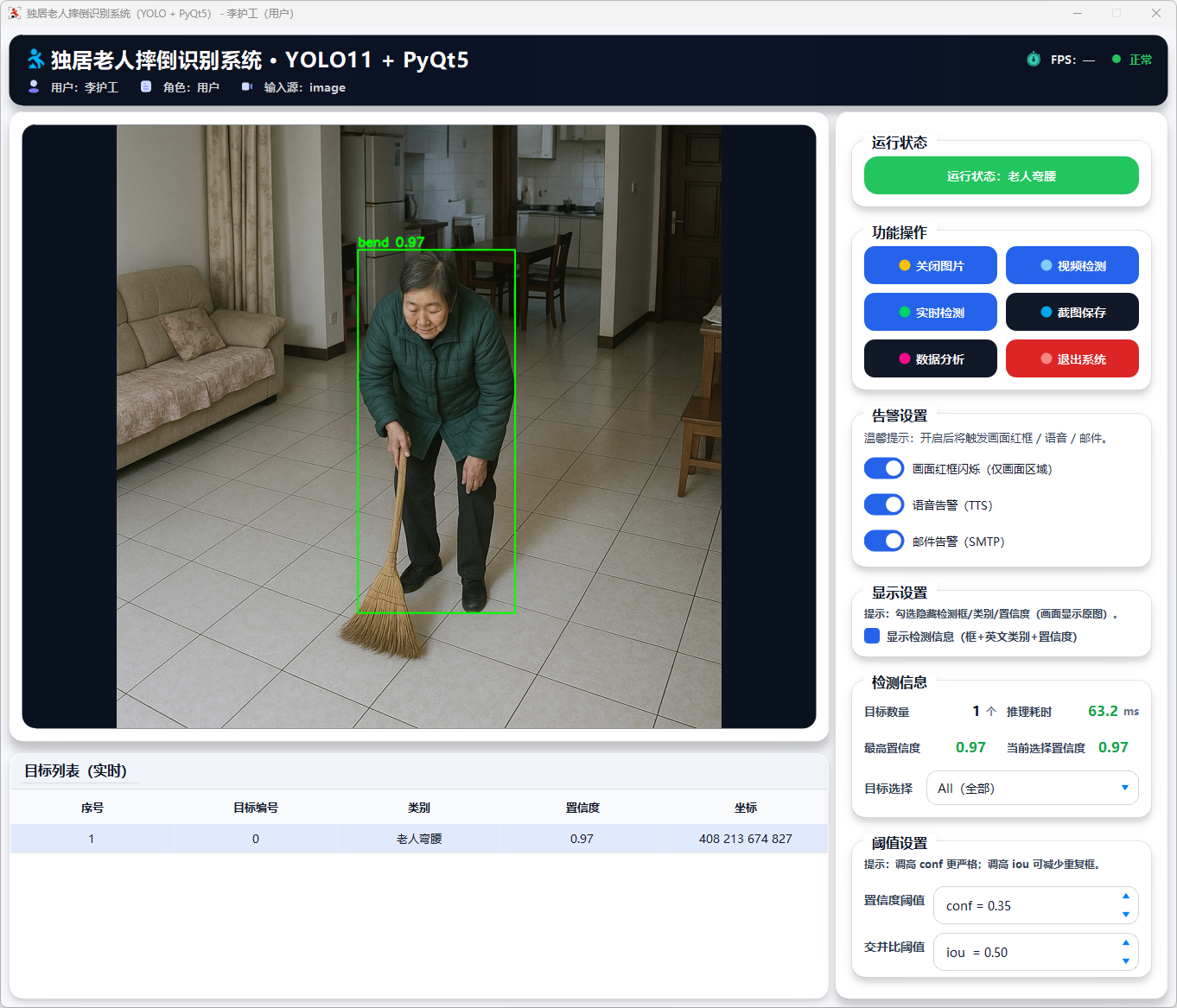Click the camera input source icon
The image size is (1177, 1008).
point(246,86)
